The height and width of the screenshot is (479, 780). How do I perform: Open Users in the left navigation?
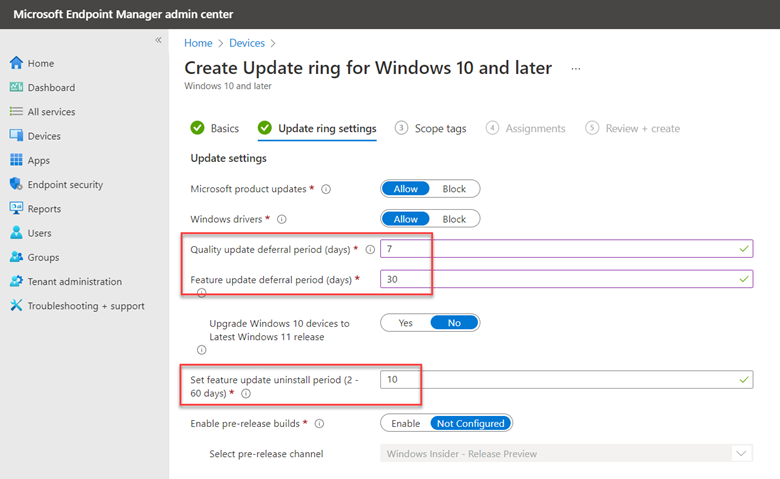pos(39,233)
